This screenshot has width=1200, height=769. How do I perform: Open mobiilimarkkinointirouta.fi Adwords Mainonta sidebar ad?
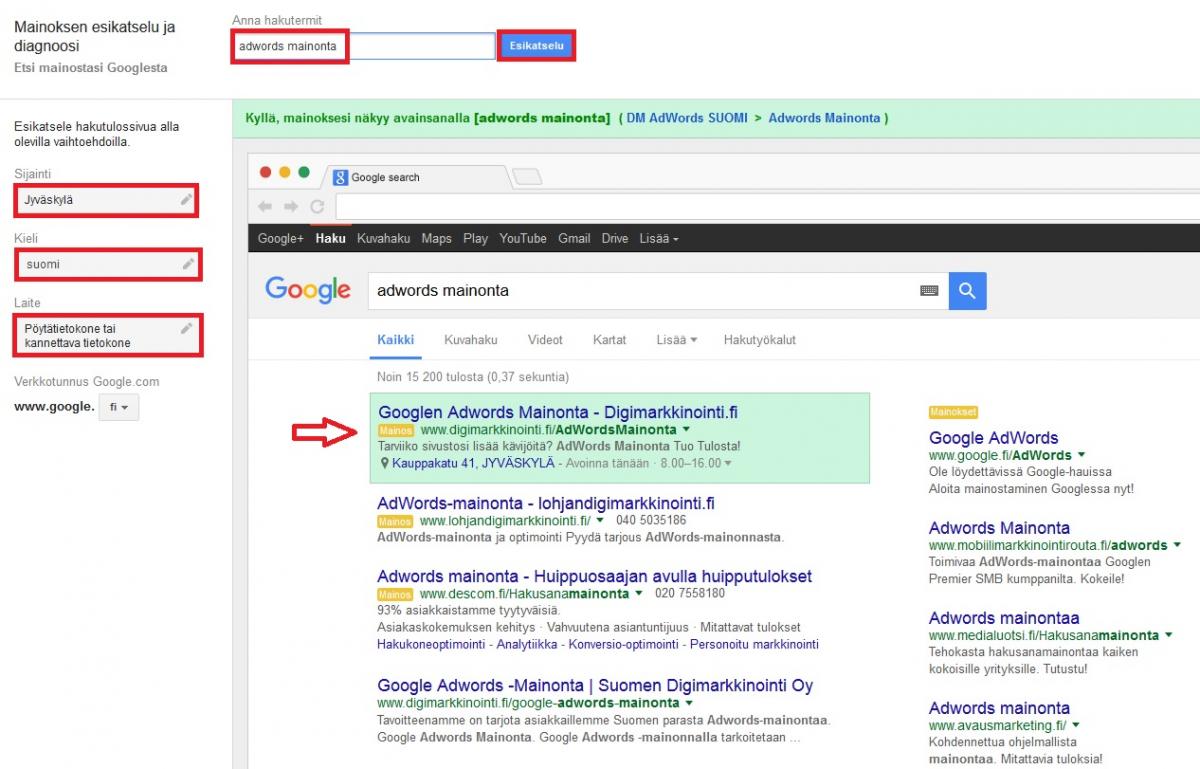[999, 527]
